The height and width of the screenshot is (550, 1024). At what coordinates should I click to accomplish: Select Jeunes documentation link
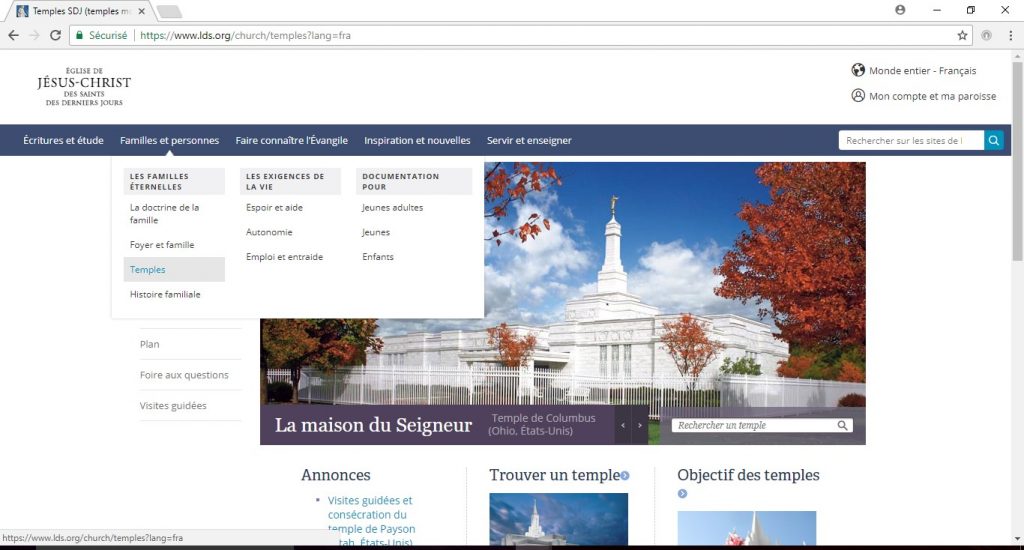[x=376, y=233]
